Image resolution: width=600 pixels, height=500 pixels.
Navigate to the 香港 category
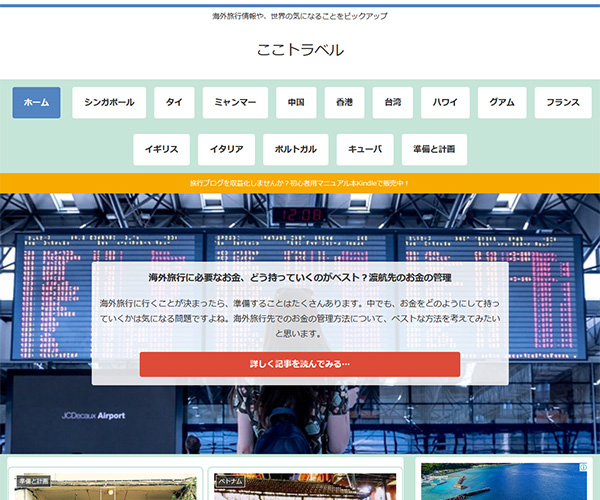[344, 103]
